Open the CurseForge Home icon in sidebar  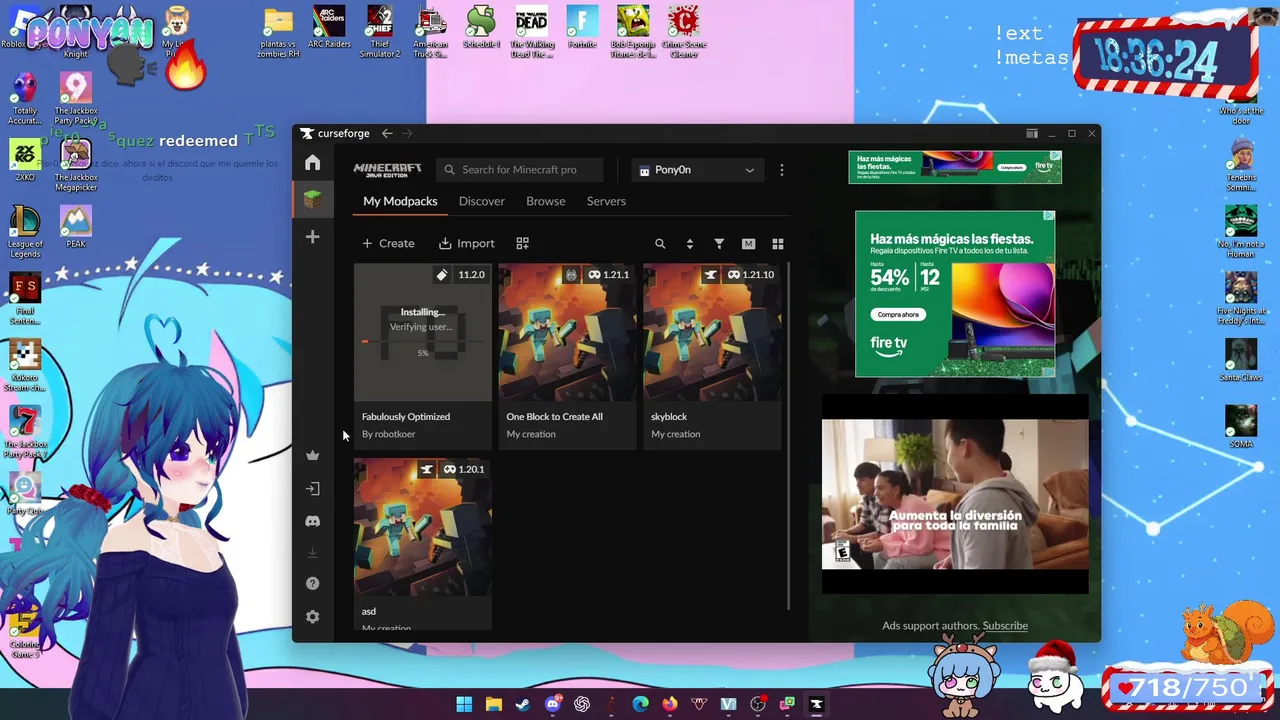click(x=313, y=163)
